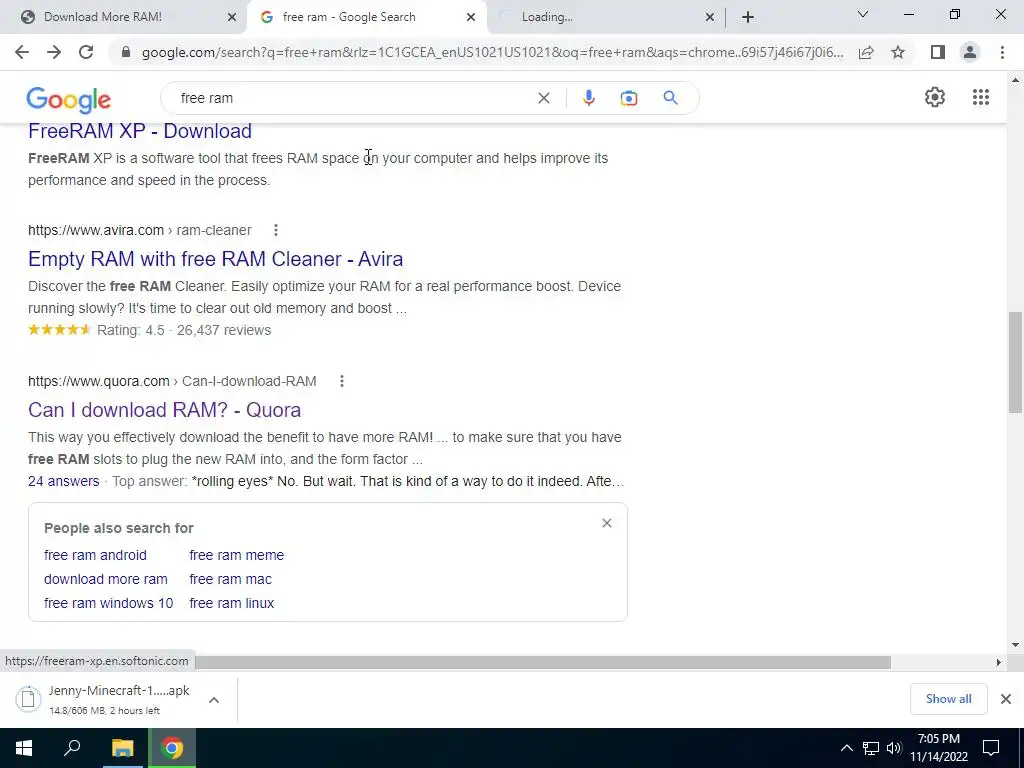Screen dimensions: 1024x768
Task: Click the URL address bar
Action: [x=492, y=52]
